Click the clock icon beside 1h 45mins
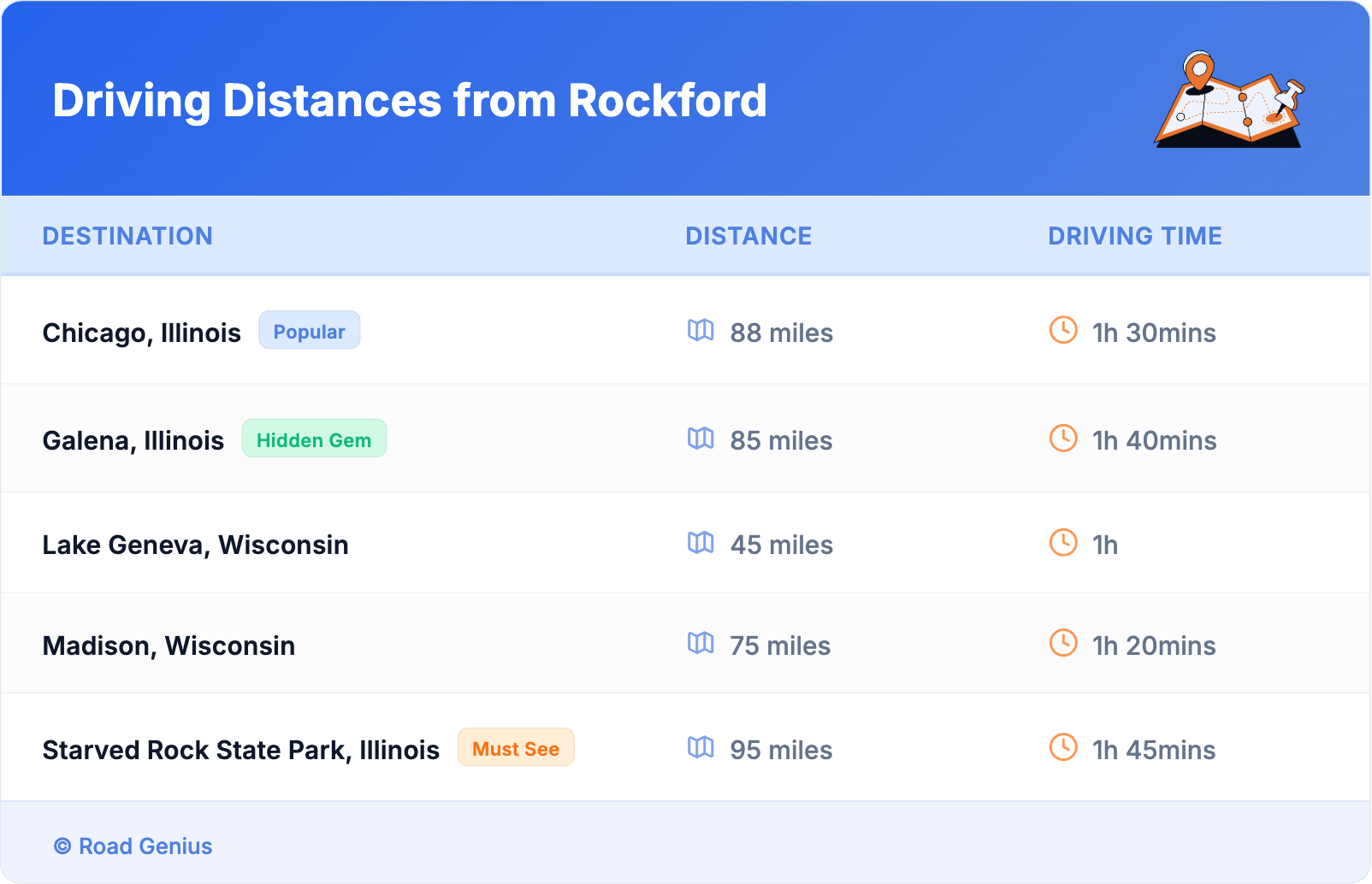This screenshot has width=1372, height=884. [x=1063, y=747]
